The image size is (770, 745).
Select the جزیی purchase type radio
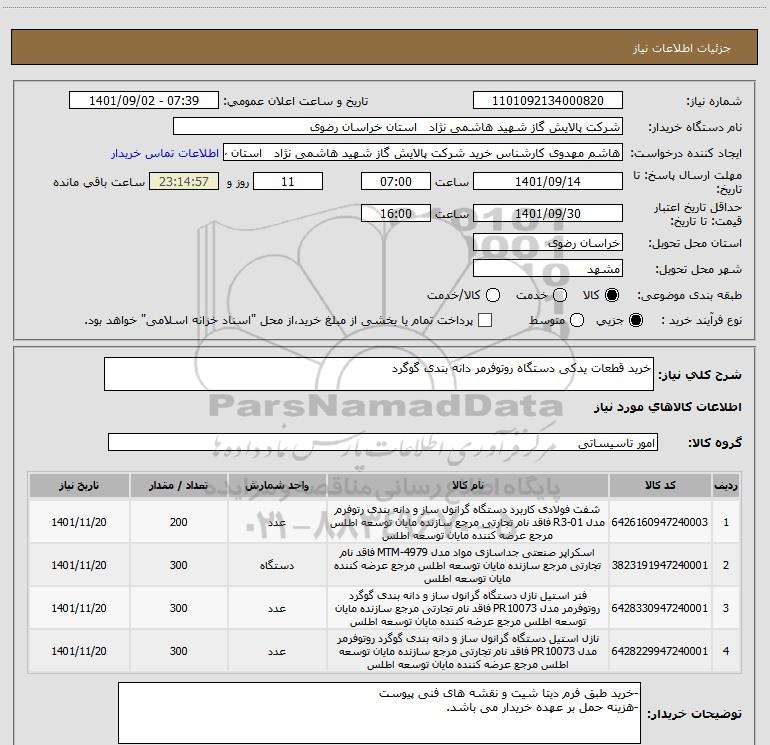coord(635,320)
